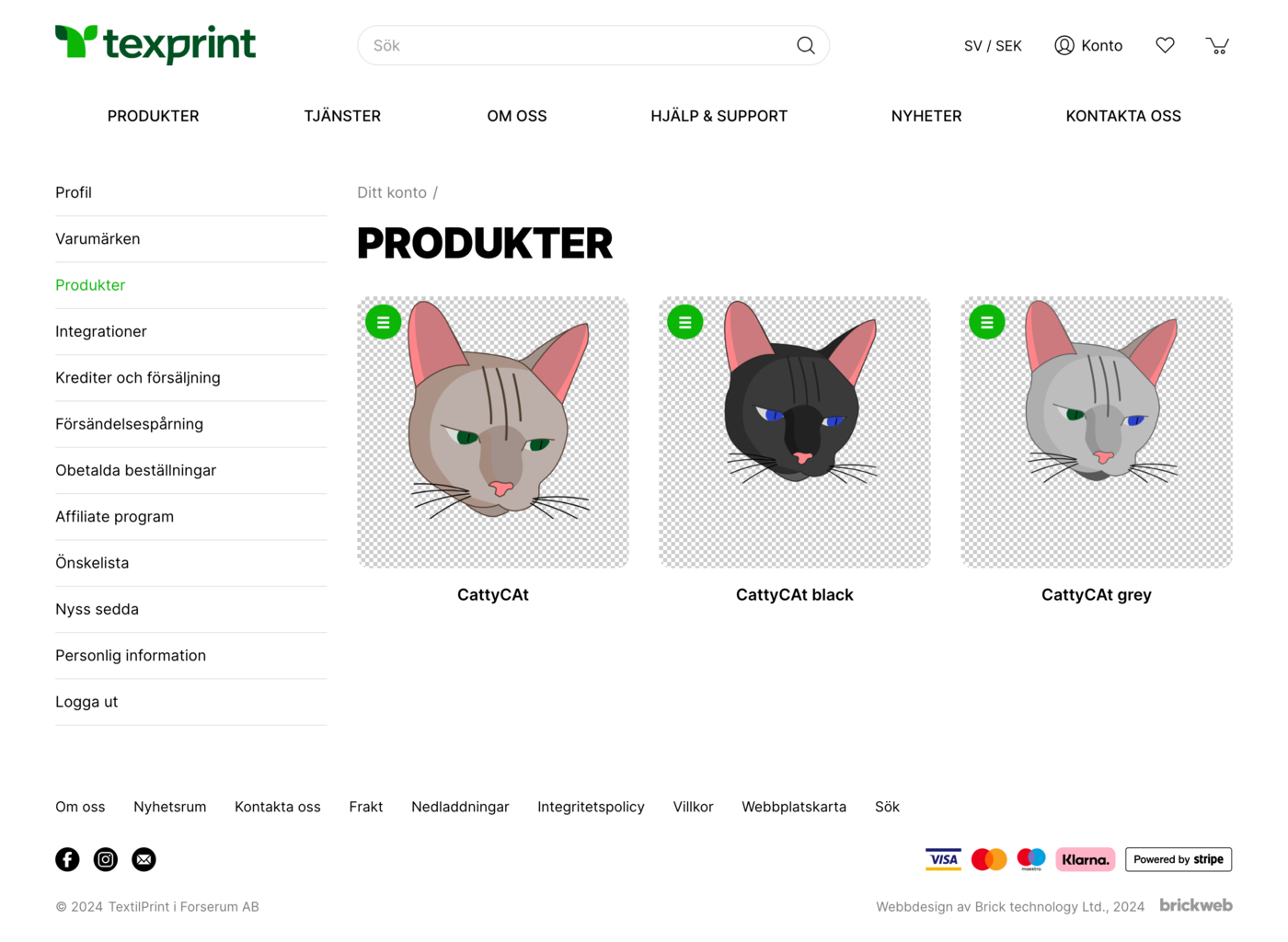
Task: Visit the Facebook page icon
Action: point(67,859)
